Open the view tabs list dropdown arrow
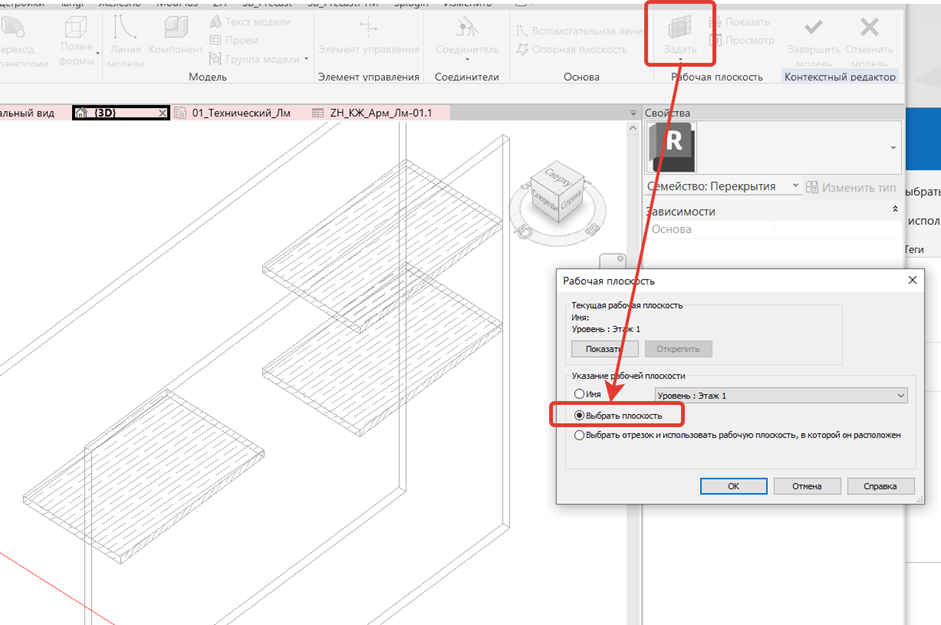This screenshot has height=625, width=941. pos(633,113)
